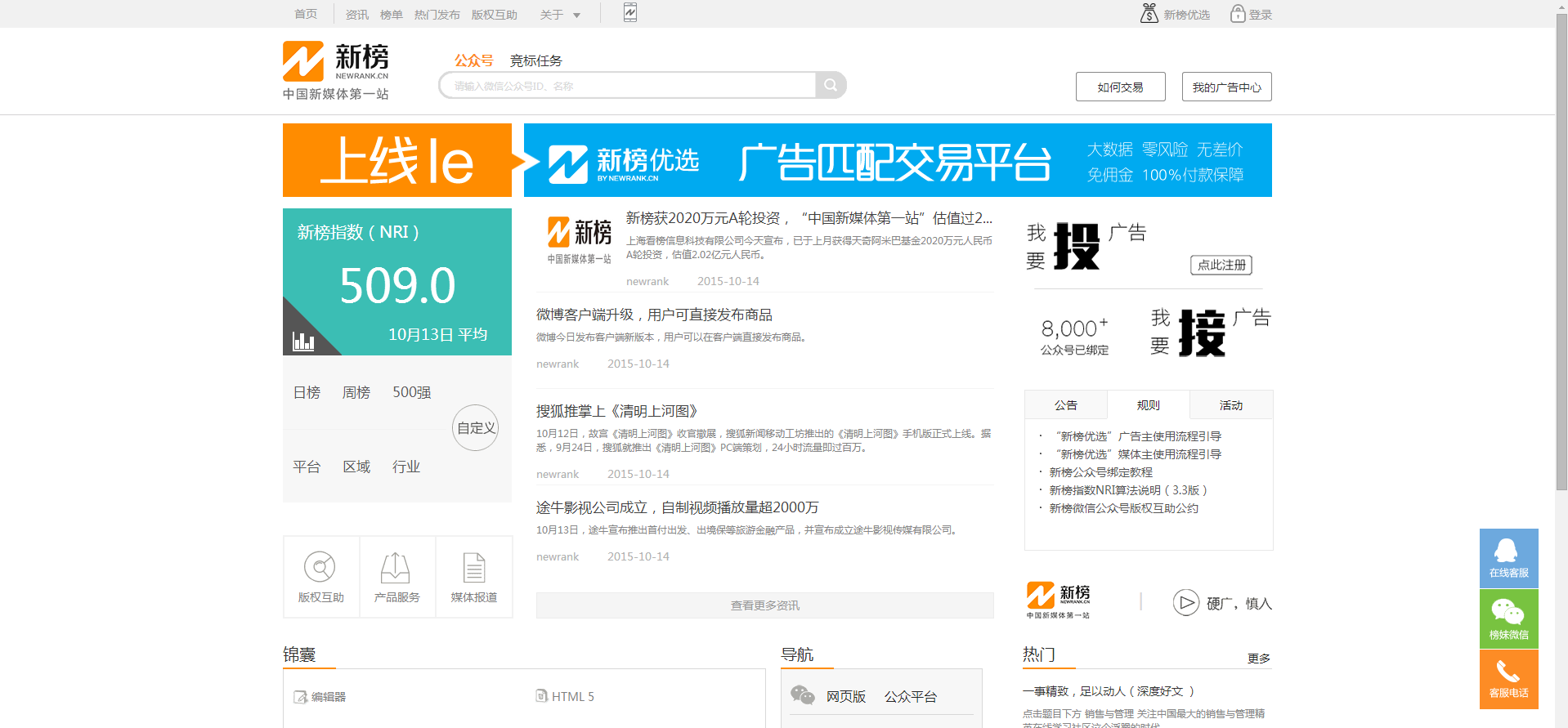The width and height of the screenshot is (1568, 728).
Task: Open article 途牛影视公司成立
Action: [678, 507]
